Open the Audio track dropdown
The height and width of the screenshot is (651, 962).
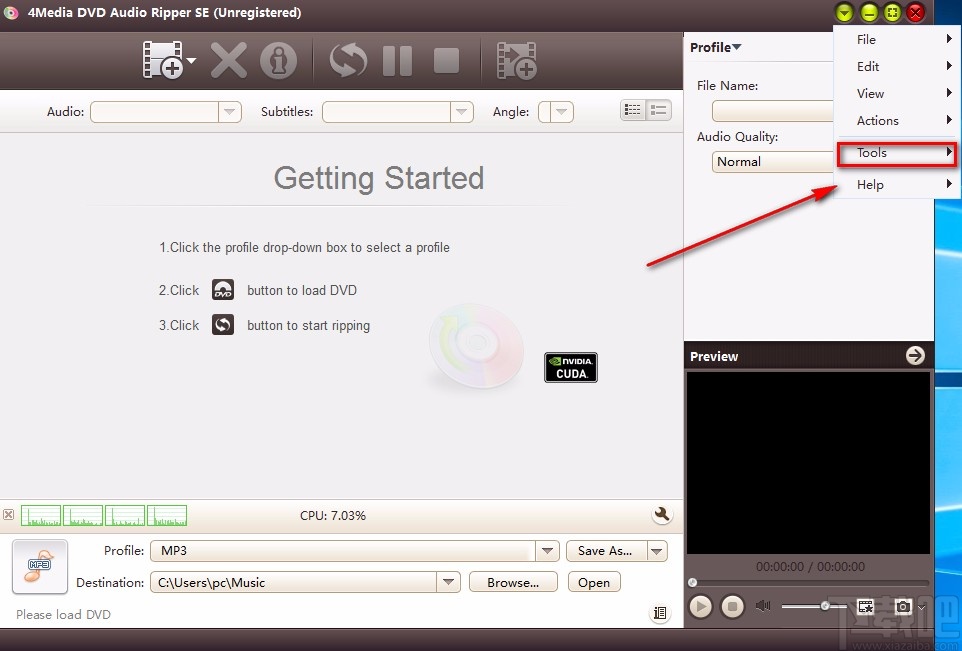tap(230, 112)
